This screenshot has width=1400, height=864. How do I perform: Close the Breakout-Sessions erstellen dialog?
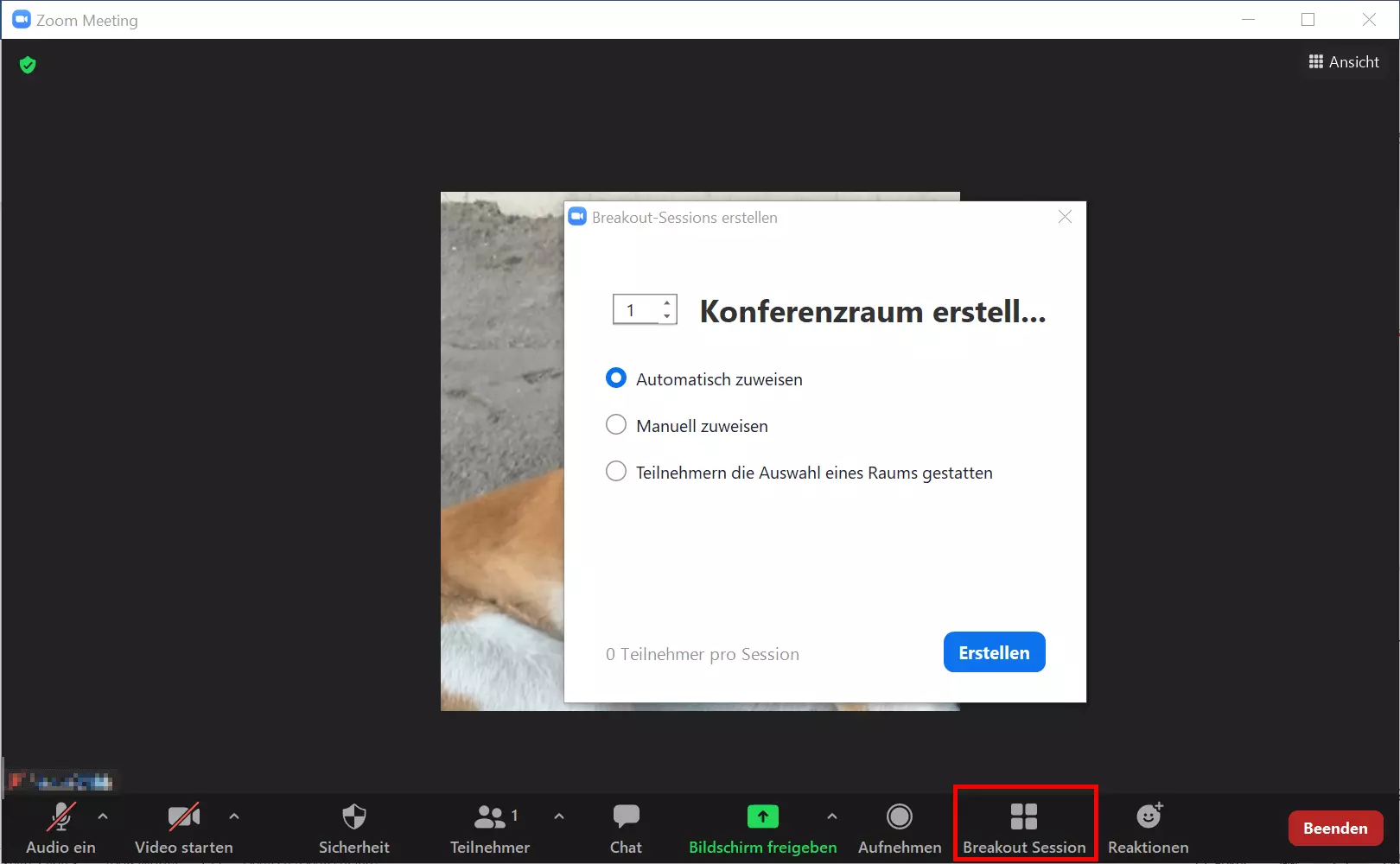(x=1065, y=217)
